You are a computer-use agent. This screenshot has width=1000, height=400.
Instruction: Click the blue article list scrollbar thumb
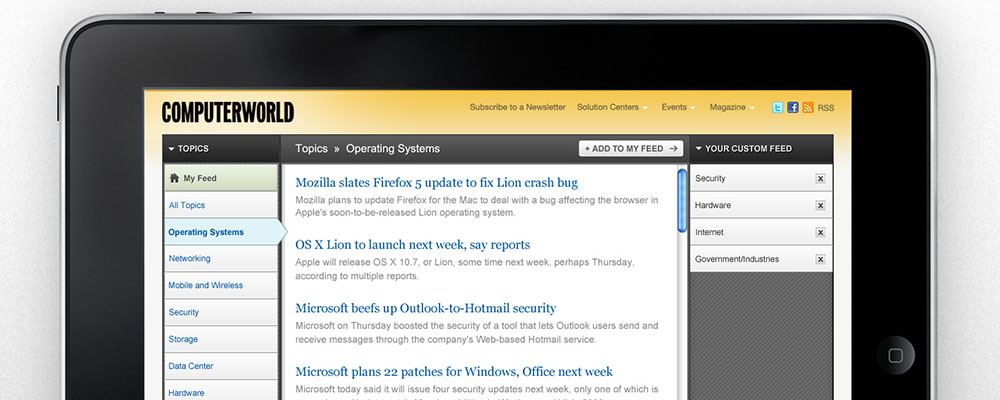(682, 200)
